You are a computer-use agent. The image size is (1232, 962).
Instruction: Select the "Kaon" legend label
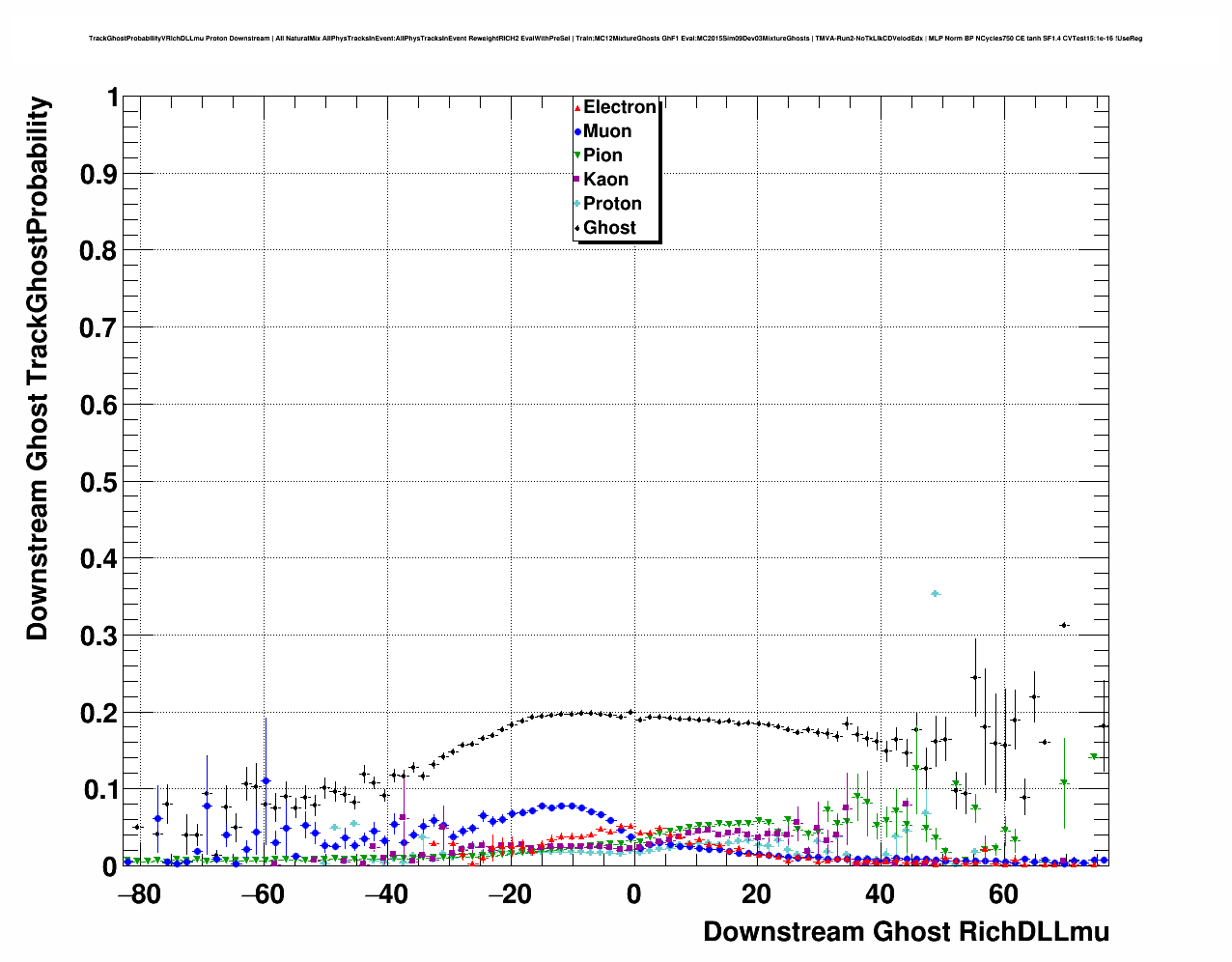pyautogui.click(x=605, y=180)
